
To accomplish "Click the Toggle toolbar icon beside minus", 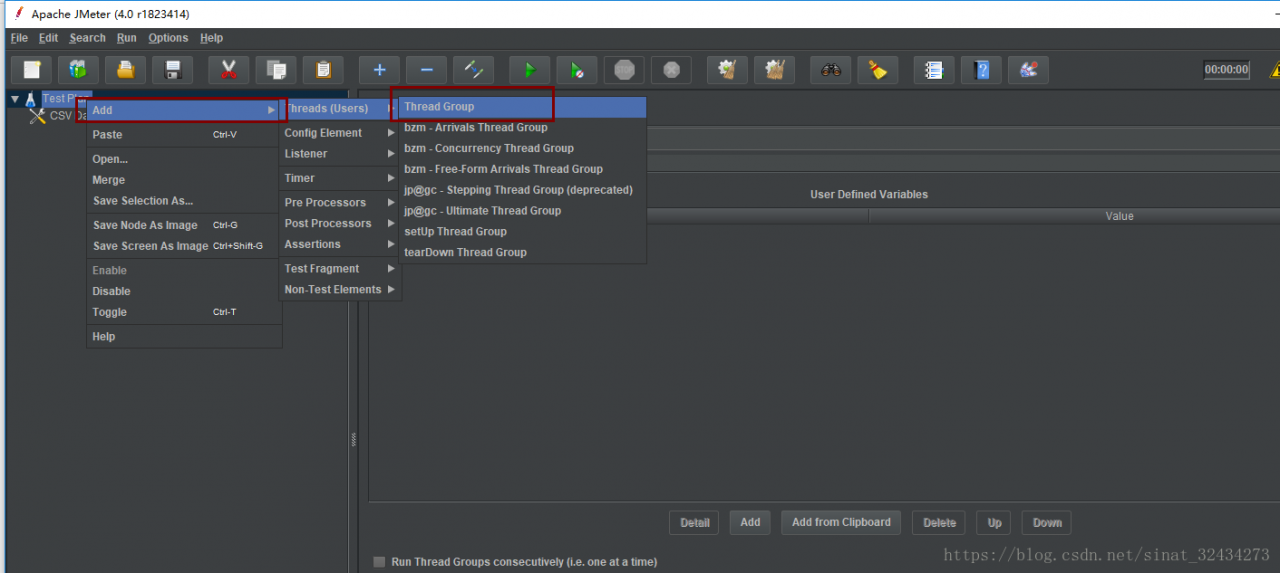I will coord(473,70).
